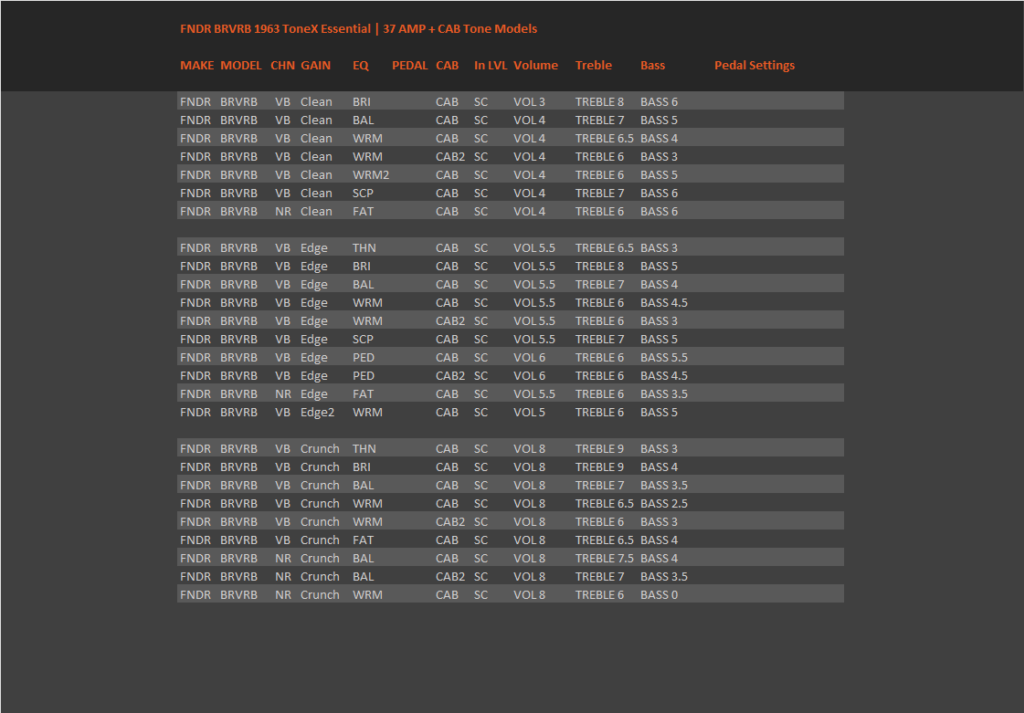Select the 'BASS 5.5' cell
The height and width of the screenshot is (713, 1024).
point(664,357)
